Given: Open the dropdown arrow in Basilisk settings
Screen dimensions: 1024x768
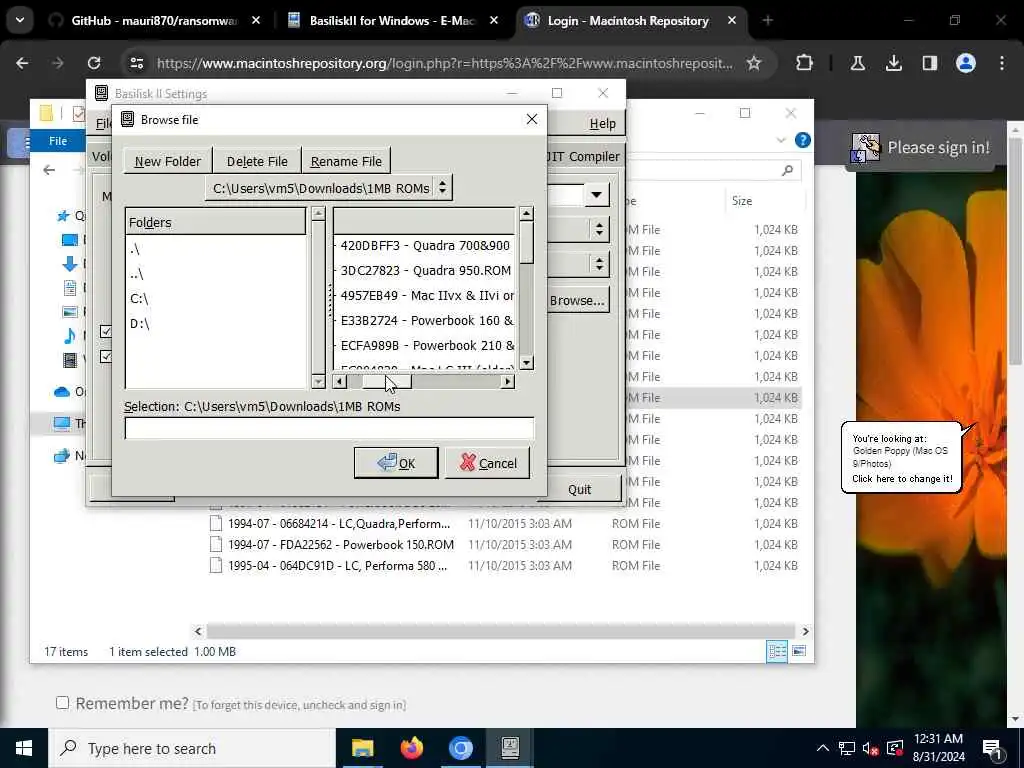Looking at the screenshot, I should coord(596,195).
